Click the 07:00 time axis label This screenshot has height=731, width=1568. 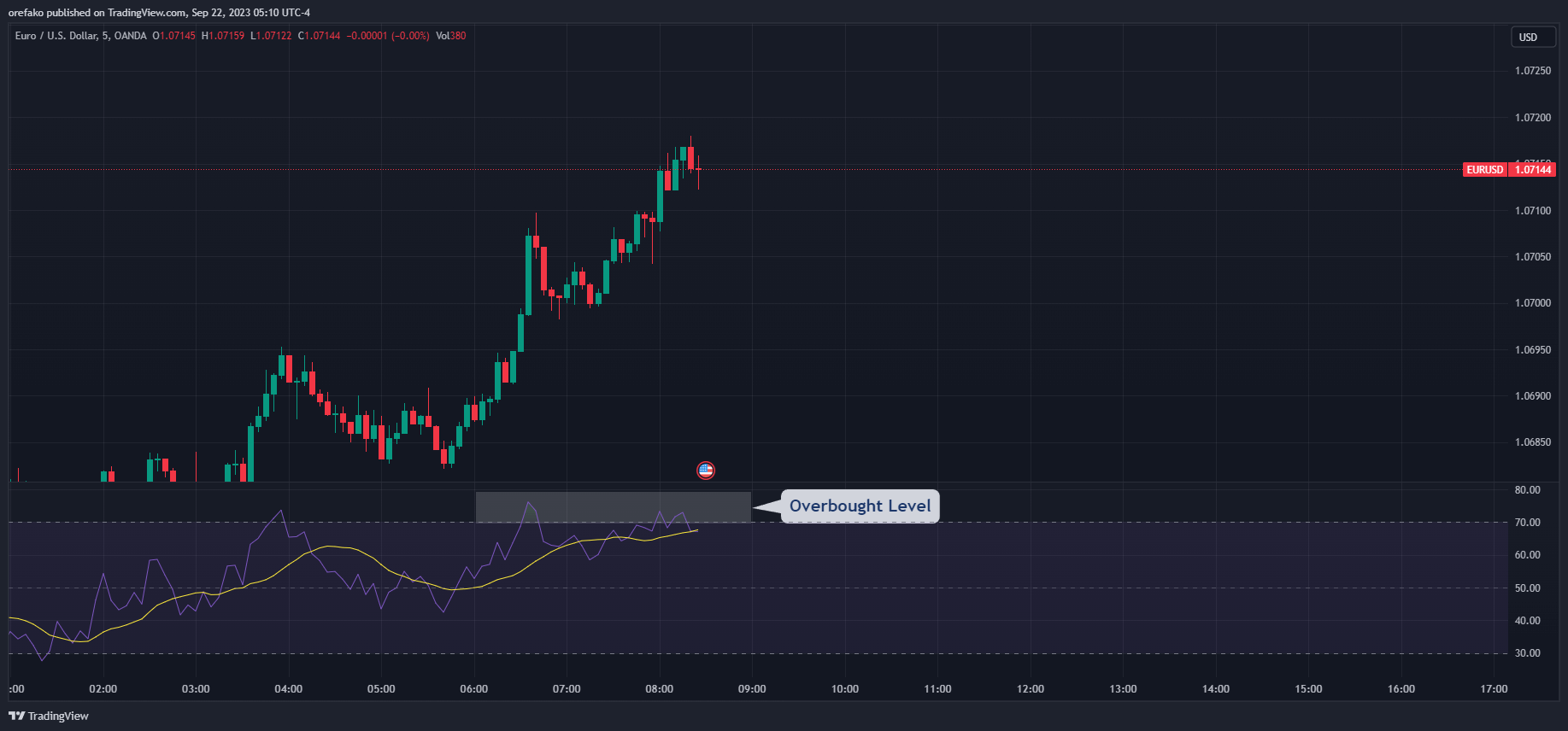(x=567, y=689)
